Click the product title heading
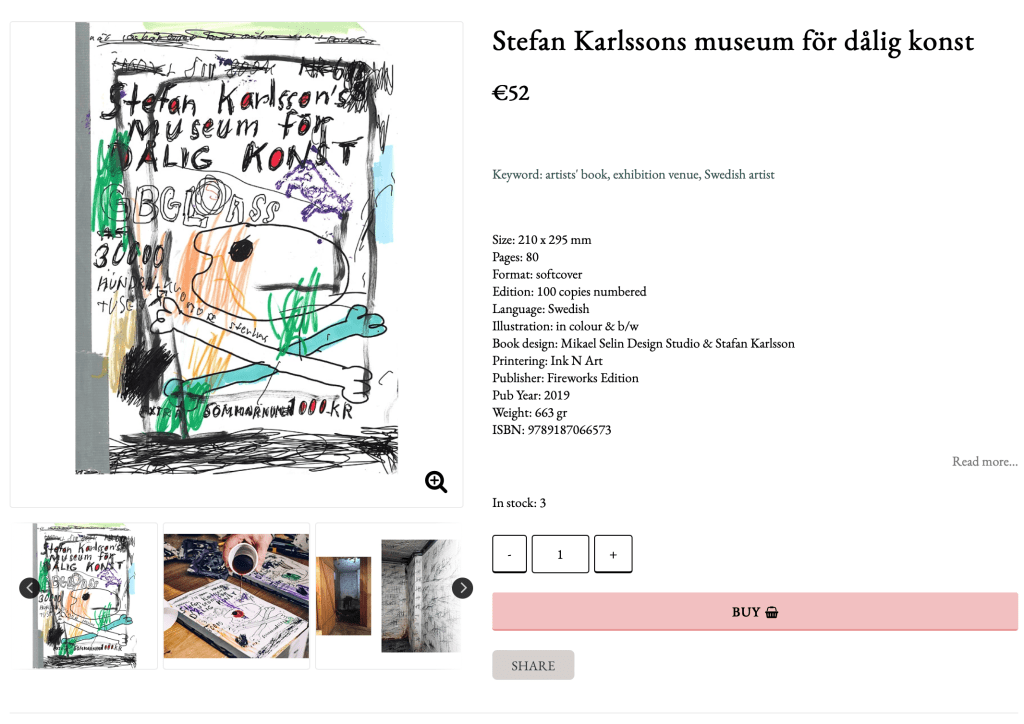The image size is (1024, 724). click(732, 41)
